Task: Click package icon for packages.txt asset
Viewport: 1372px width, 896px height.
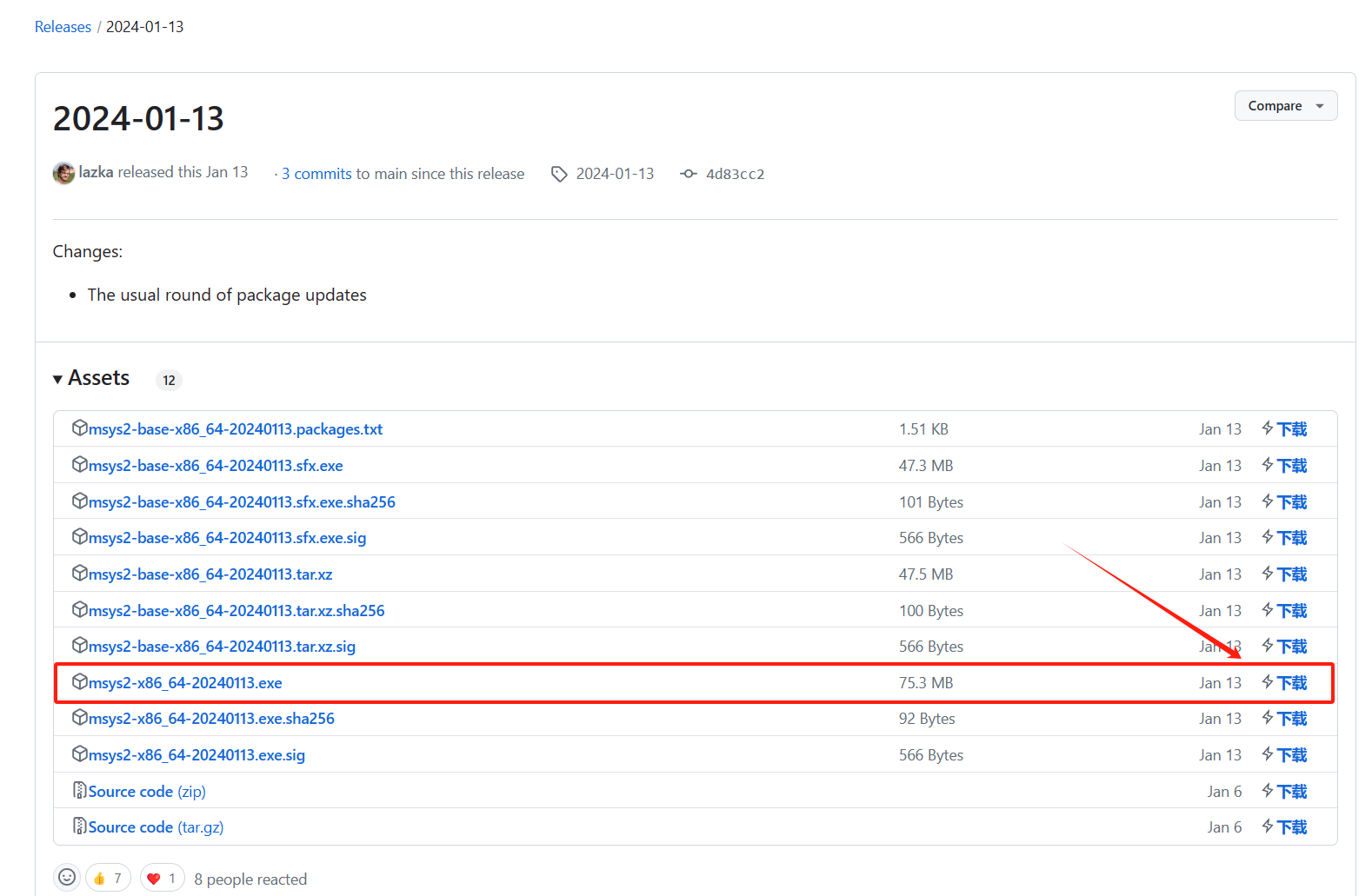Action: [x=80, y=428]
